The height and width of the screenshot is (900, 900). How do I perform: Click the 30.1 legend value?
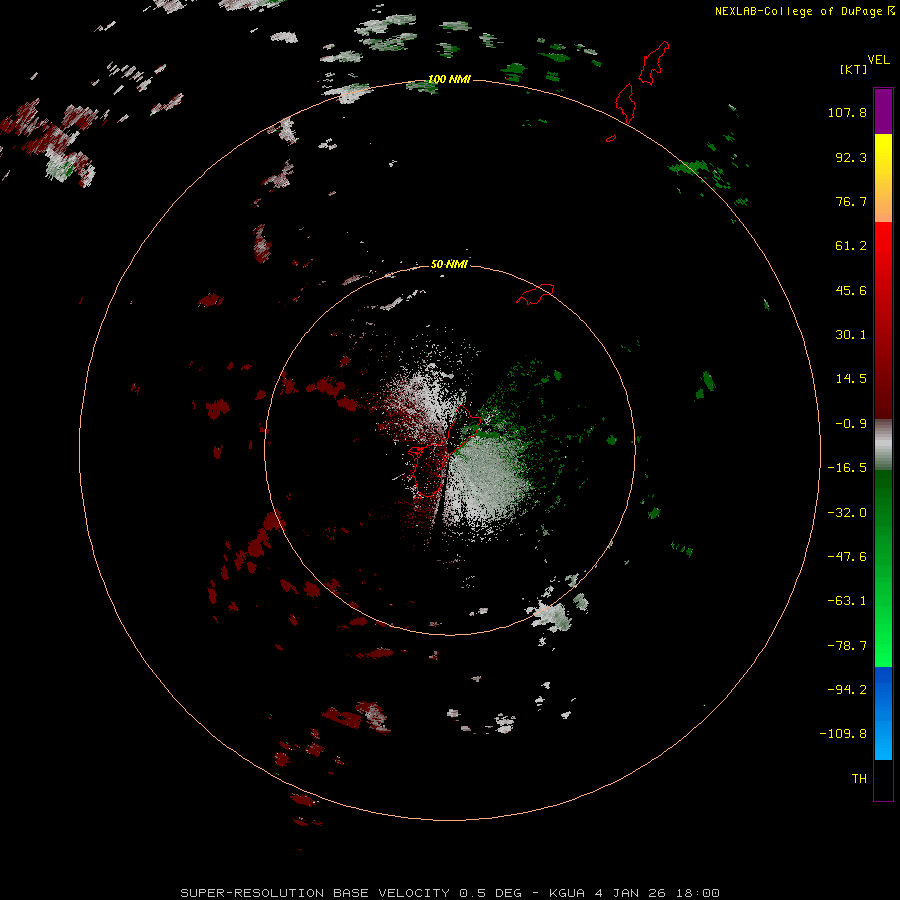click(x=851, y=335)
